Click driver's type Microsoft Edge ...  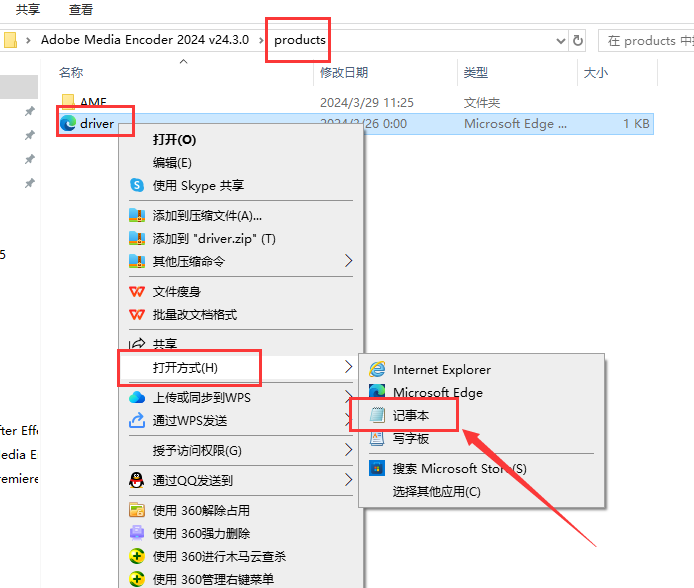tap(515, 123)
